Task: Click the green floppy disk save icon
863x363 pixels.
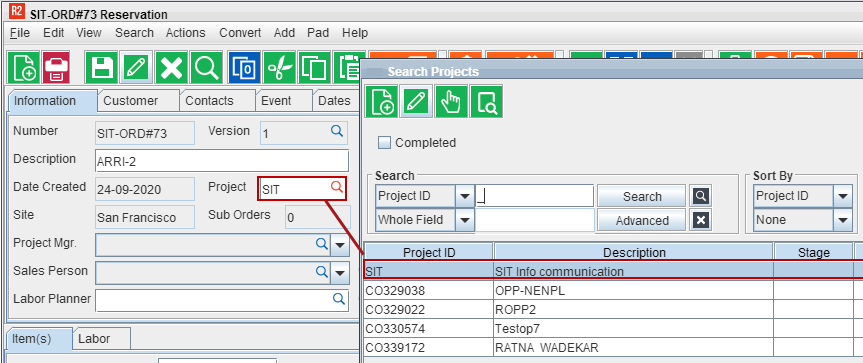Action: coord(101,68)
